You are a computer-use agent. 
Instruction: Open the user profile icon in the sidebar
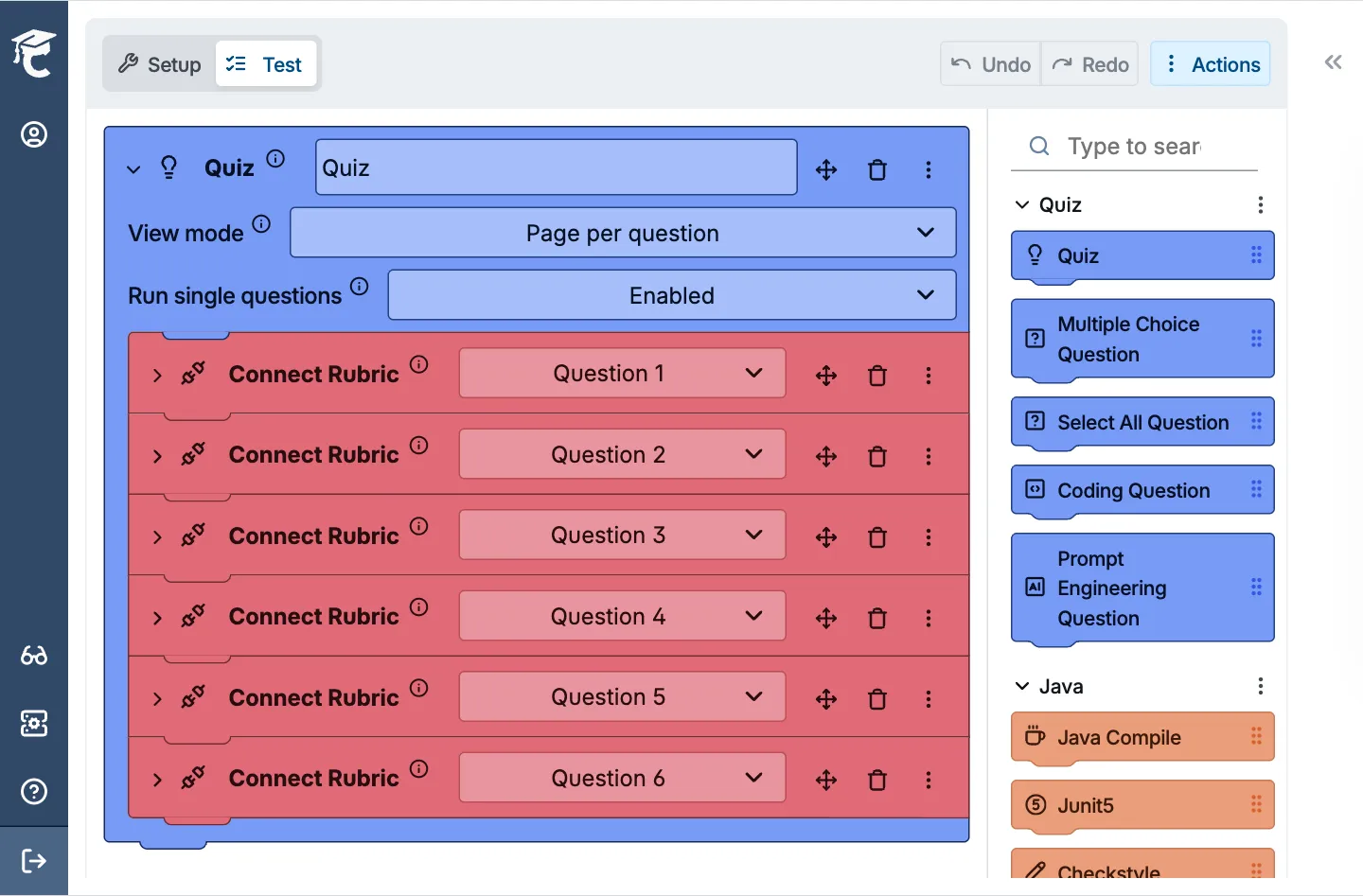(34, 134)
